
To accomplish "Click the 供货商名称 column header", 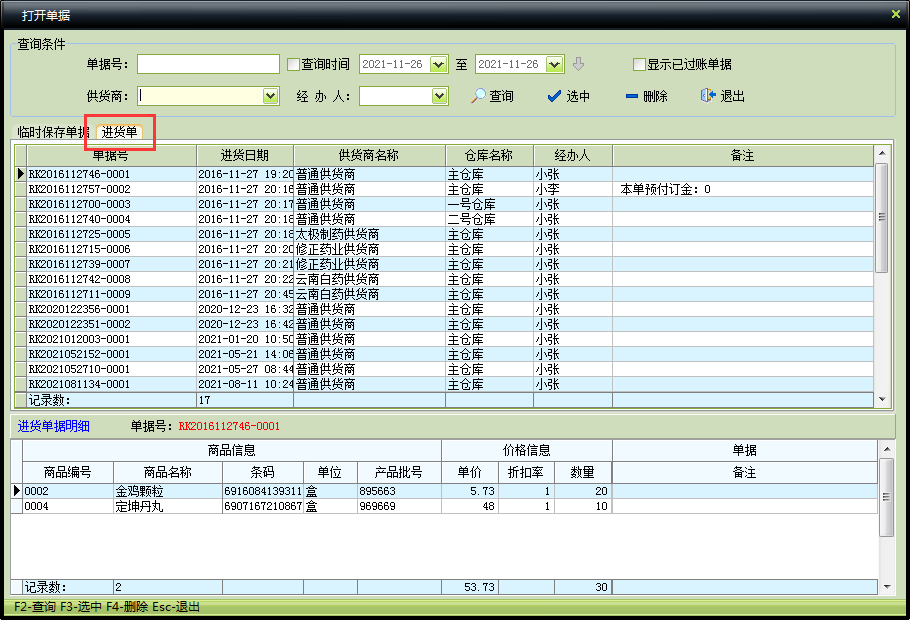I will click(x=369, y=156).
